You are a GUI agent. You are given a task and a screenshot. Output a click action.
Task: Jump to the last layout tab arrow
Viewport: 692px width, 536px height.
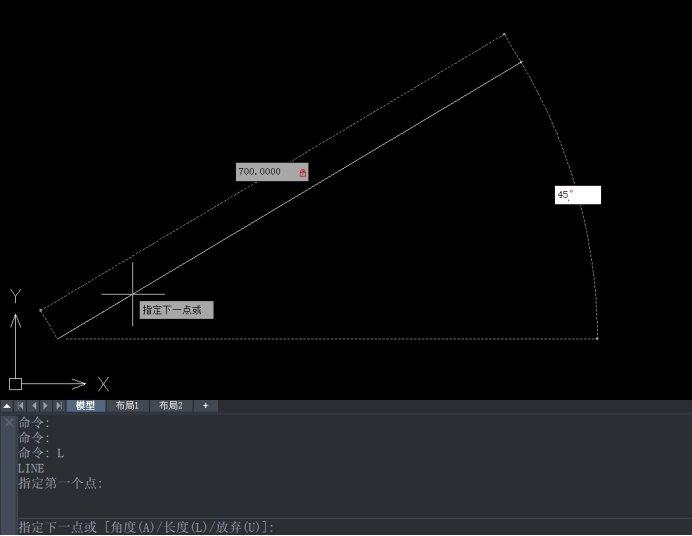(x=58, y=406)
